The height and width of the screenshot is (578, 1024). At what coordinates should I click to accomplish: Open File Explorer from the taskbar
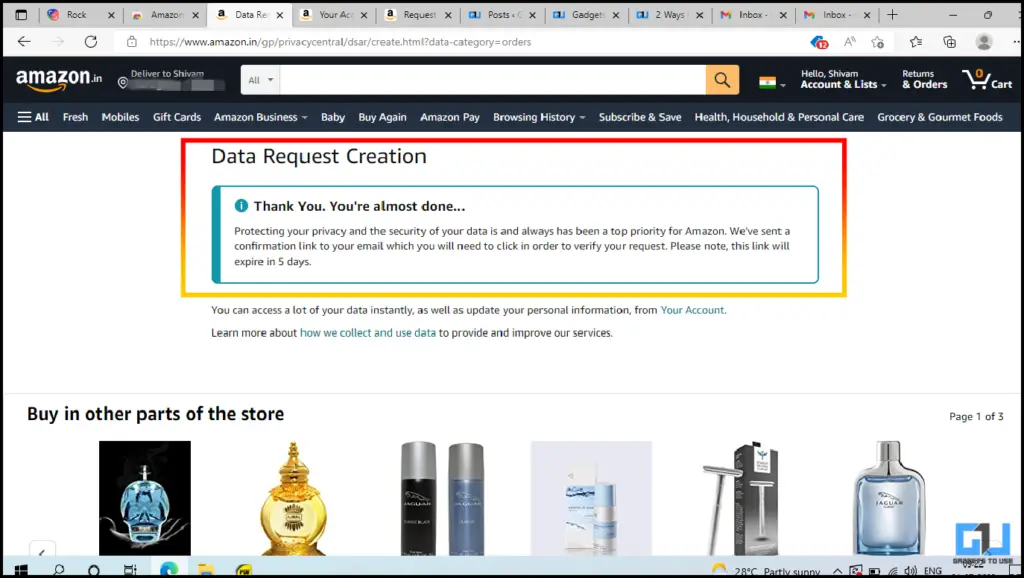(x=206, y=570)
